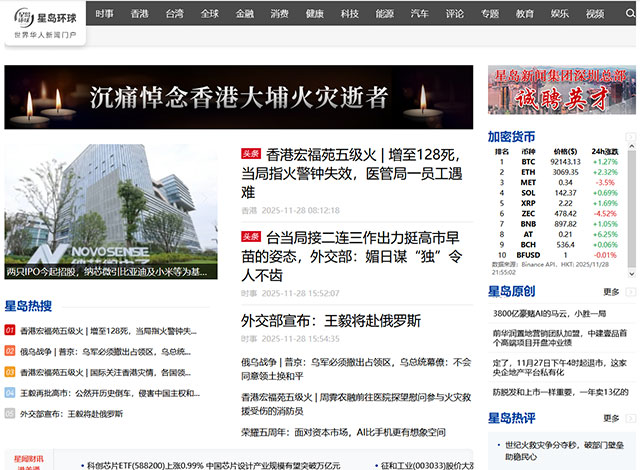Click the 03 rank badge in hot search
Viewport: 640px width, 470px height.
[10, 372]
